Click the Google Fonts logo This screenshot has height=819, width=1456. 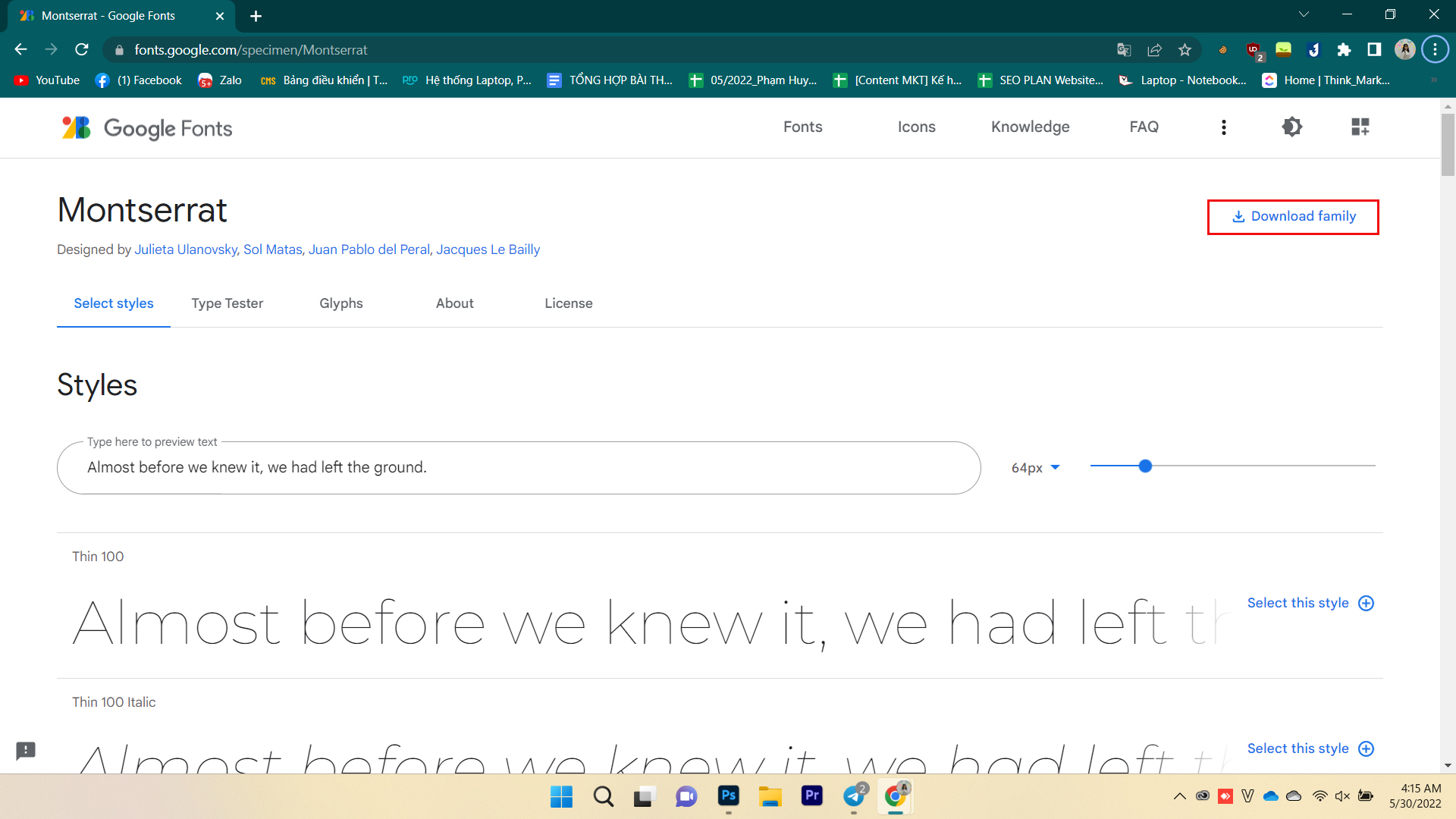(147, 127)
